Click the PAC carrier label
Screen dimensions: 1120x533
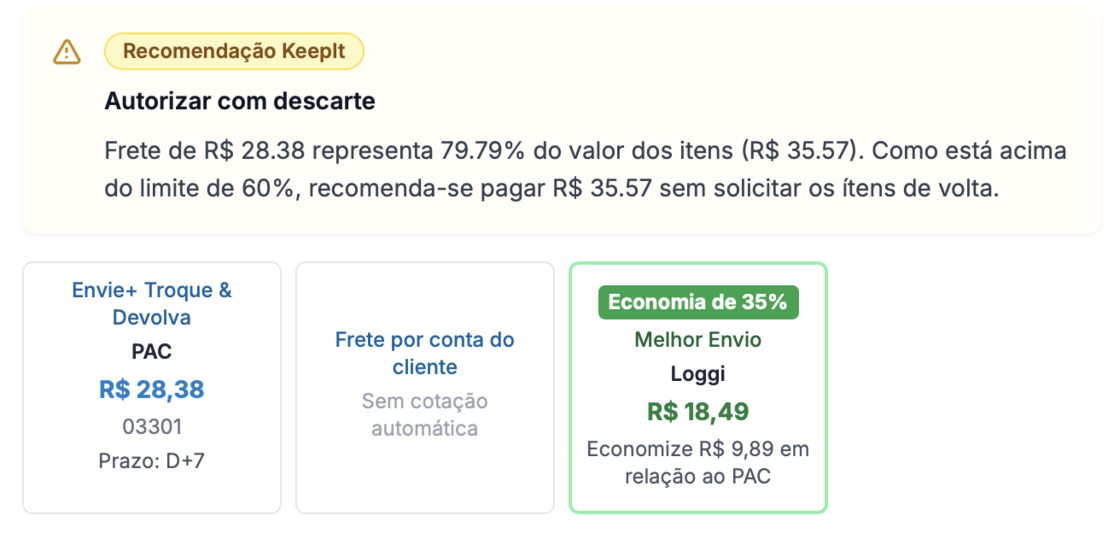point(152,352)
